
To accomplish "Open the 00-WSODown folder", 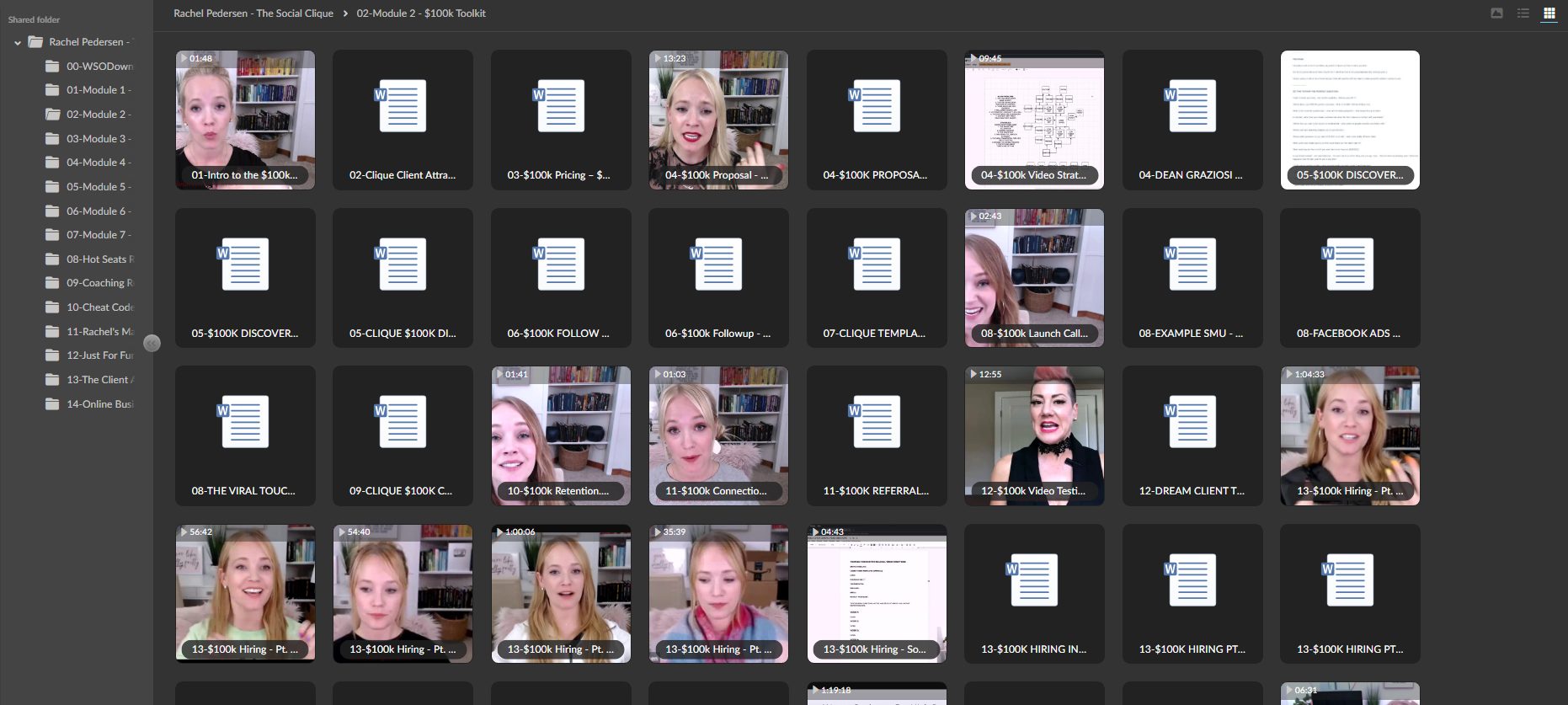I will pos(89,66).
